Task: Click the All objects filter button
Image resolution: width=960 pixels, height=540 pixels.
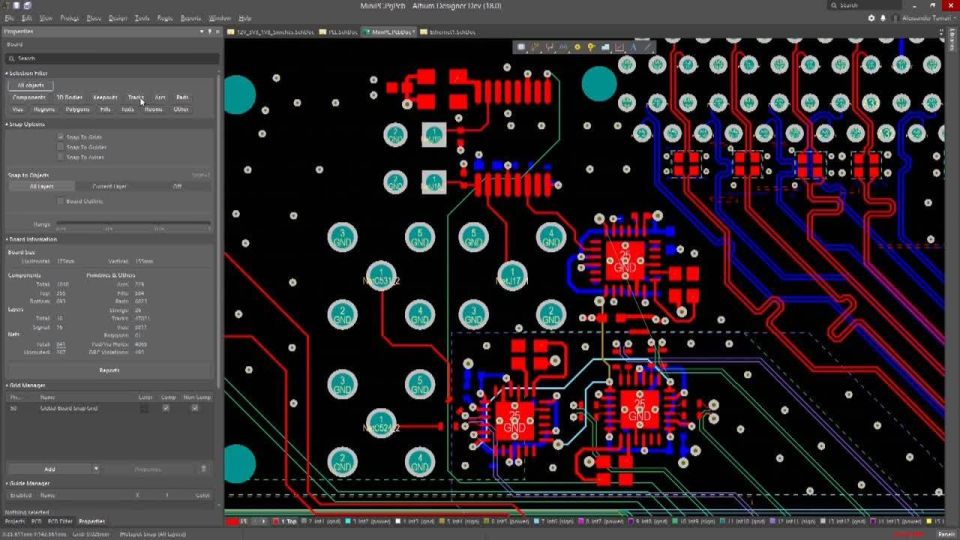Action: pyautogui.click(x=31, y=86)
